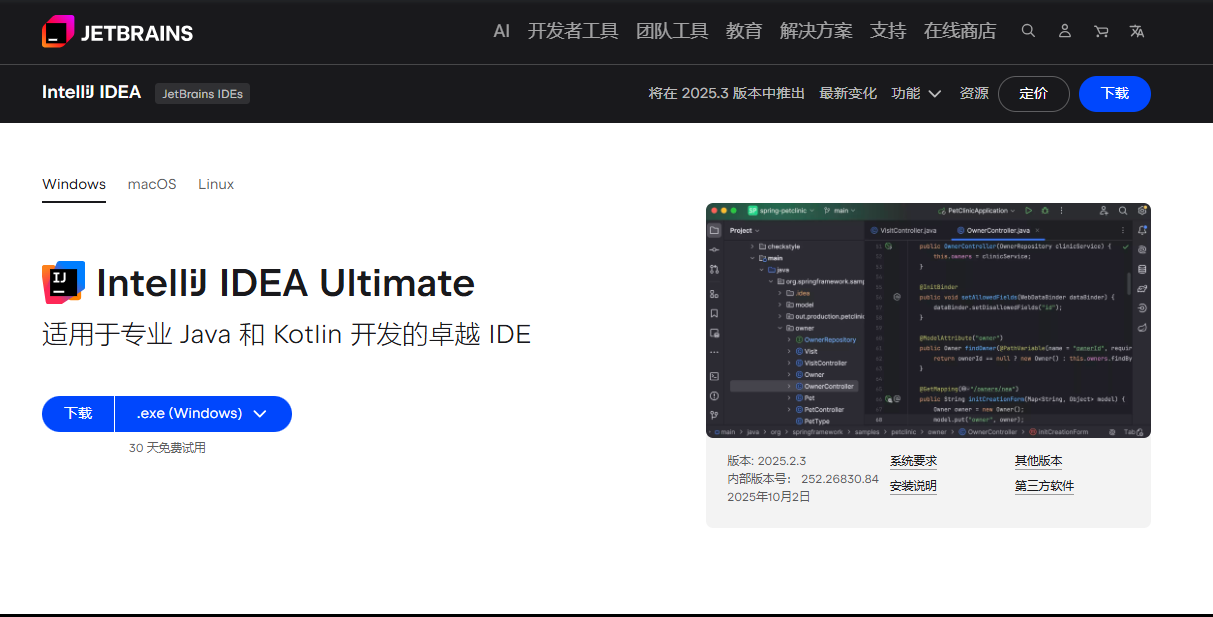The image size is (1213, 617).
Task: Click the 定价 pricing button
Action: [x=1033, y=94]
